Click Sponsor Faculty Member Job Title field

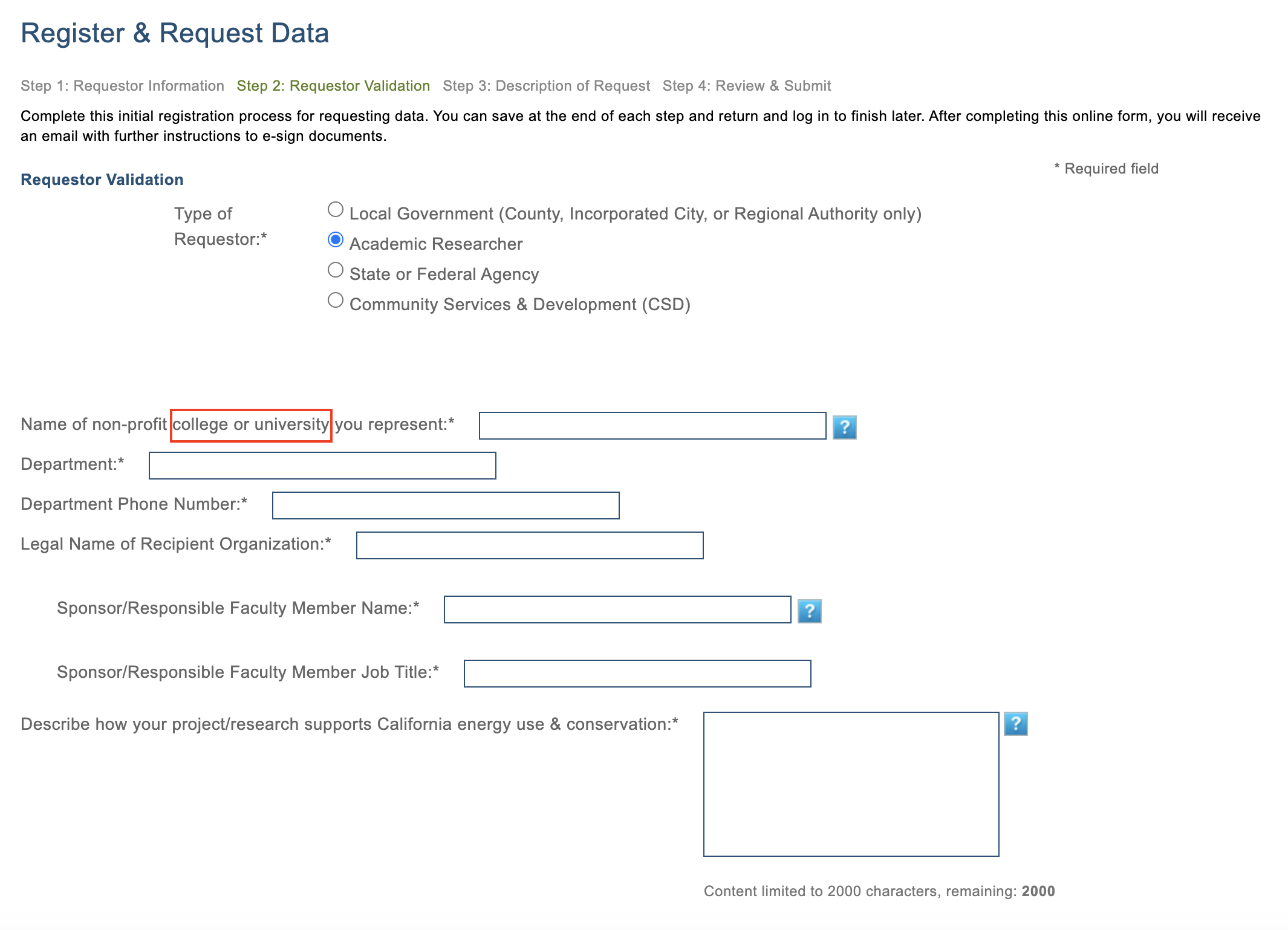click(637, 674)
